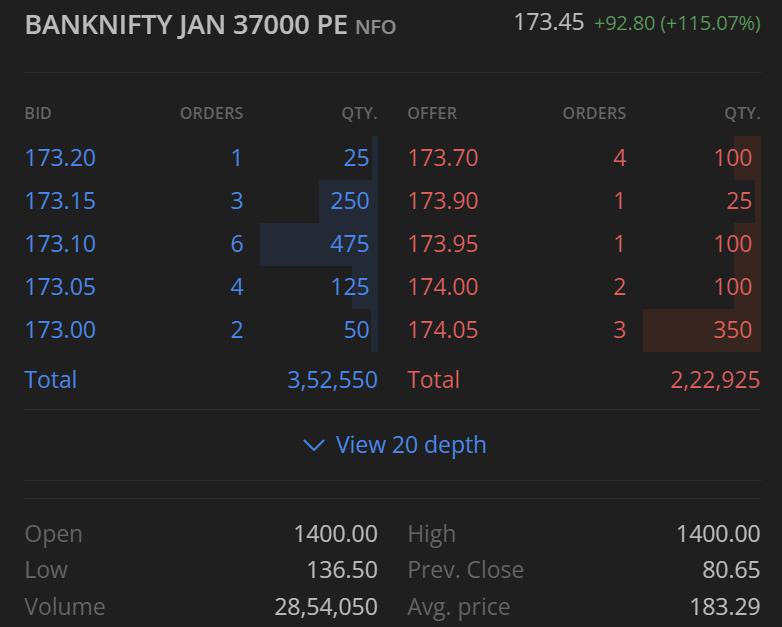Open the View 20 depth link
The height and width of the screenshot is (627, 782).
(410, 445)
